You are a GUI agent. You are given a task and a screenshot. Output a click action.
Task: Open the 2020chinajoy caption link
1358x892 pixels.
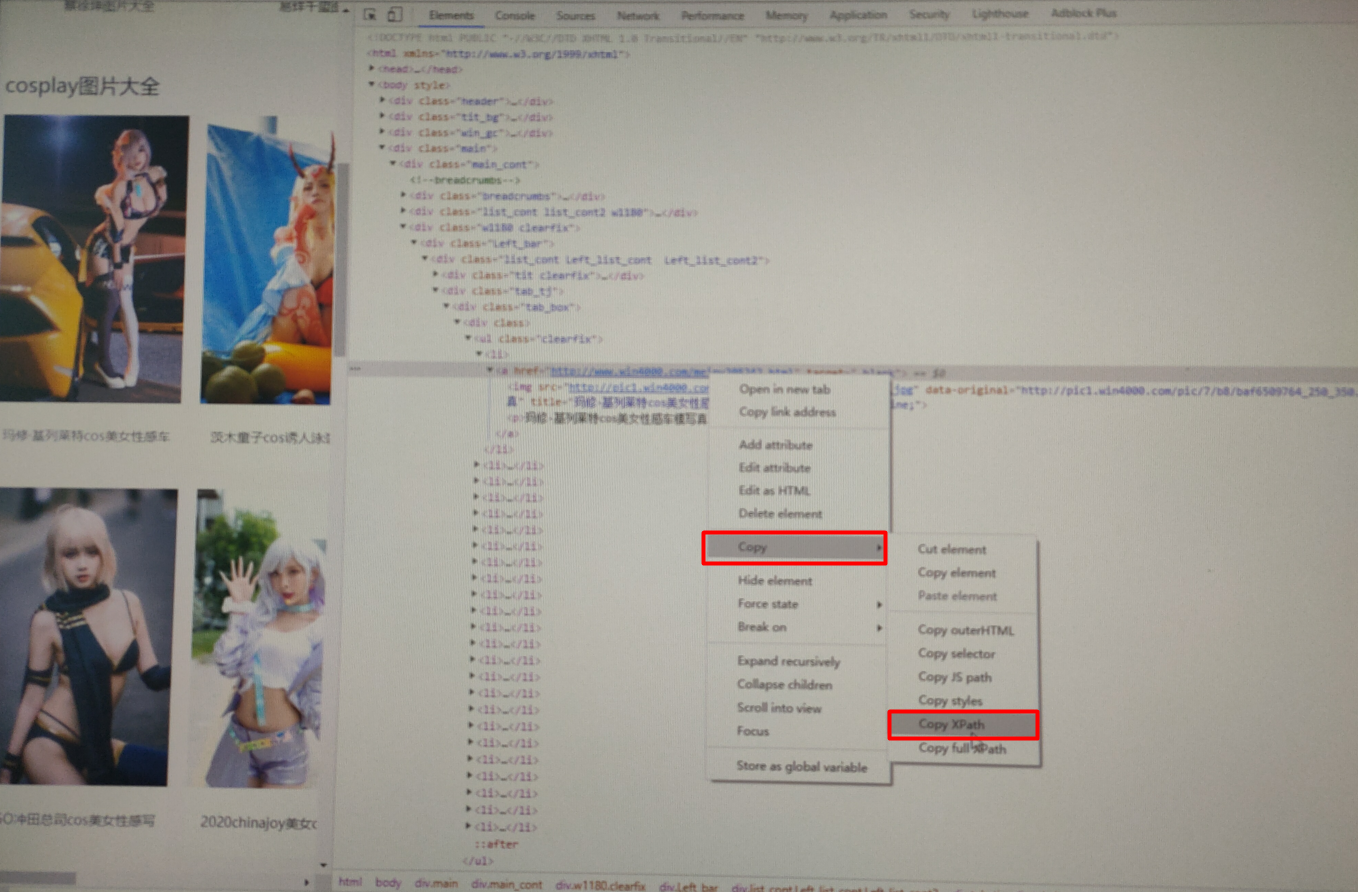pyautogui.click(x=258, y=822)
